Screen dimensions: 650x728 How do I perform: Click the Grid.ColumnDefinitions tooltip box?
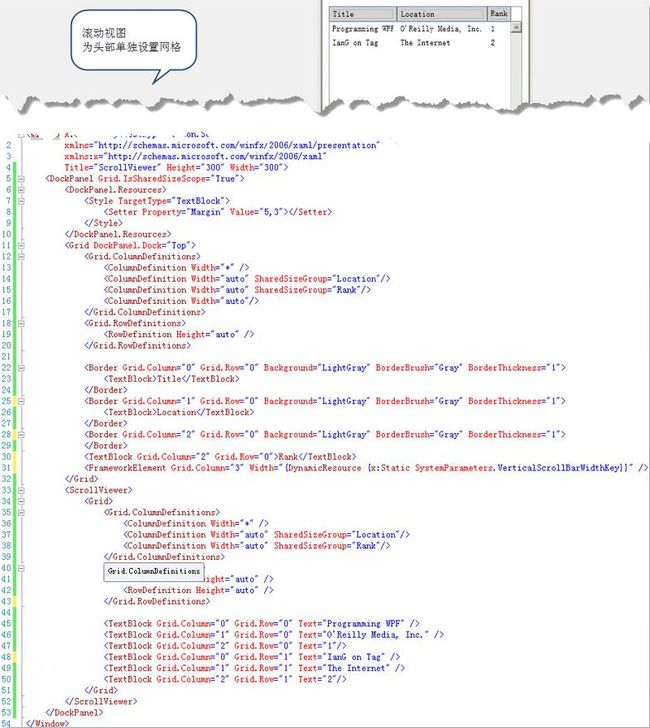tap(154, 572)
